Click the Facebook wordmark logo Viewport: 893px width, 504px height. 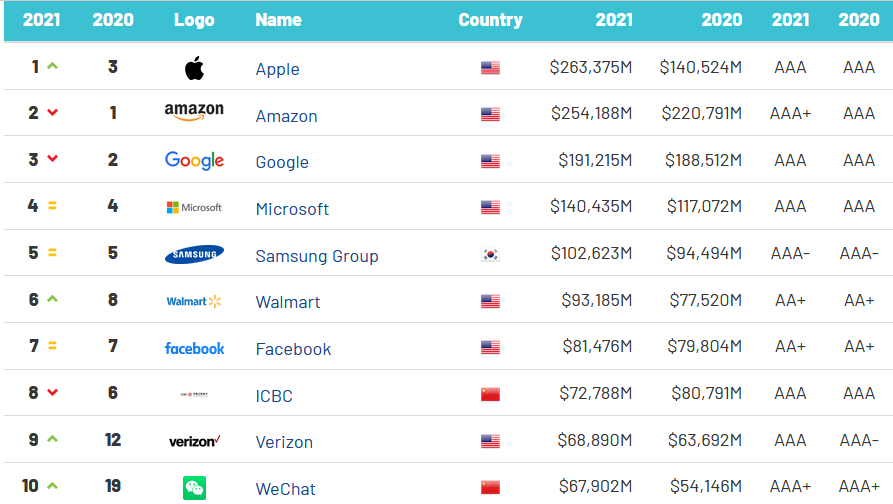coord(194,348)
